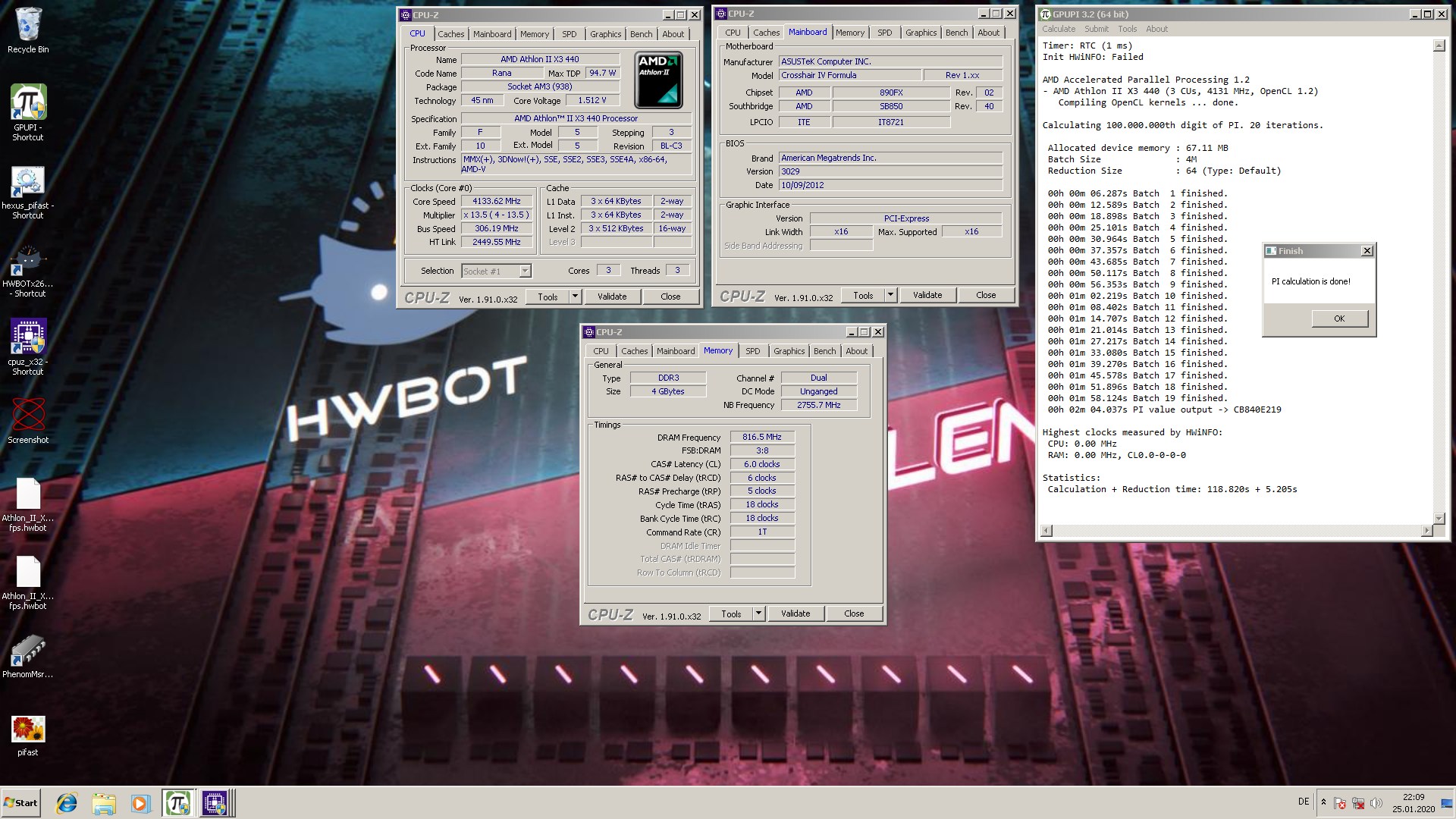
Task: Click Close button in Memory CPU-Z window
Action: click(x=854, y=613)
